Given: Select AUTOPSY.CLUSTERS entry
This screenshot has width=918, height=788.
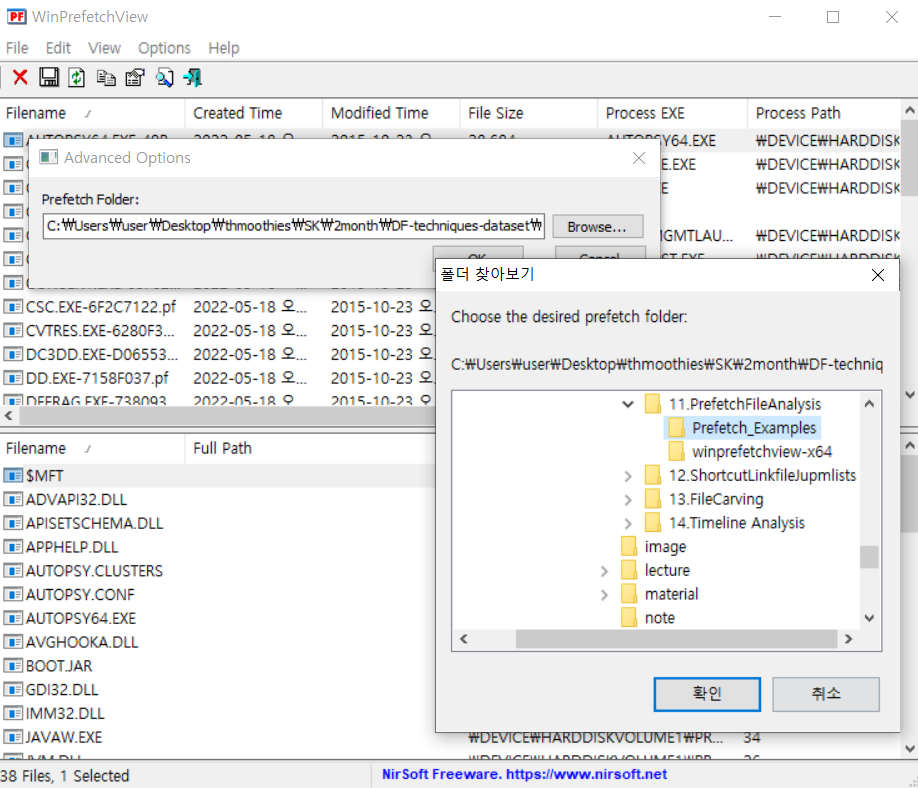Looking at the screenshot, I should click(218, 571).
